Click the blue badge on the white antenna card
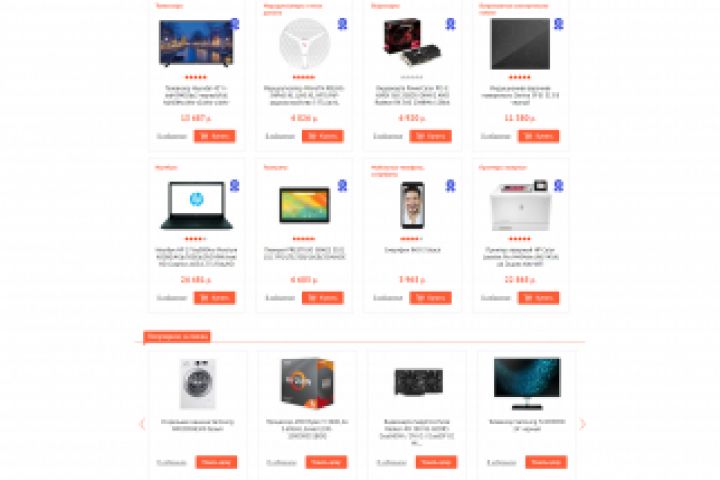720x480 pixels. point(342,24)
